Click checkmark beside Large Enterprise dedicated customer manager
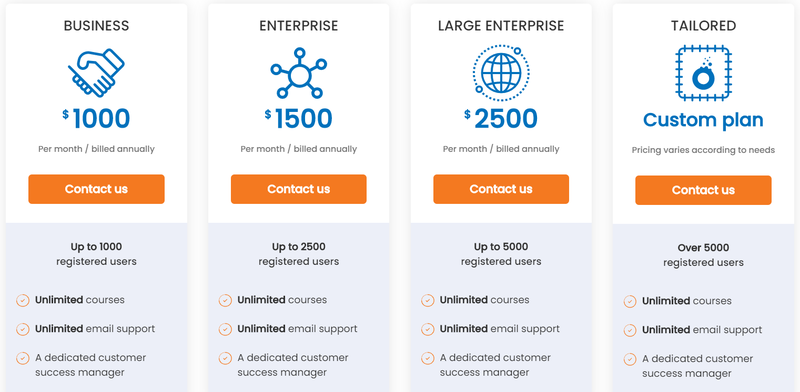 click(428, 358)
